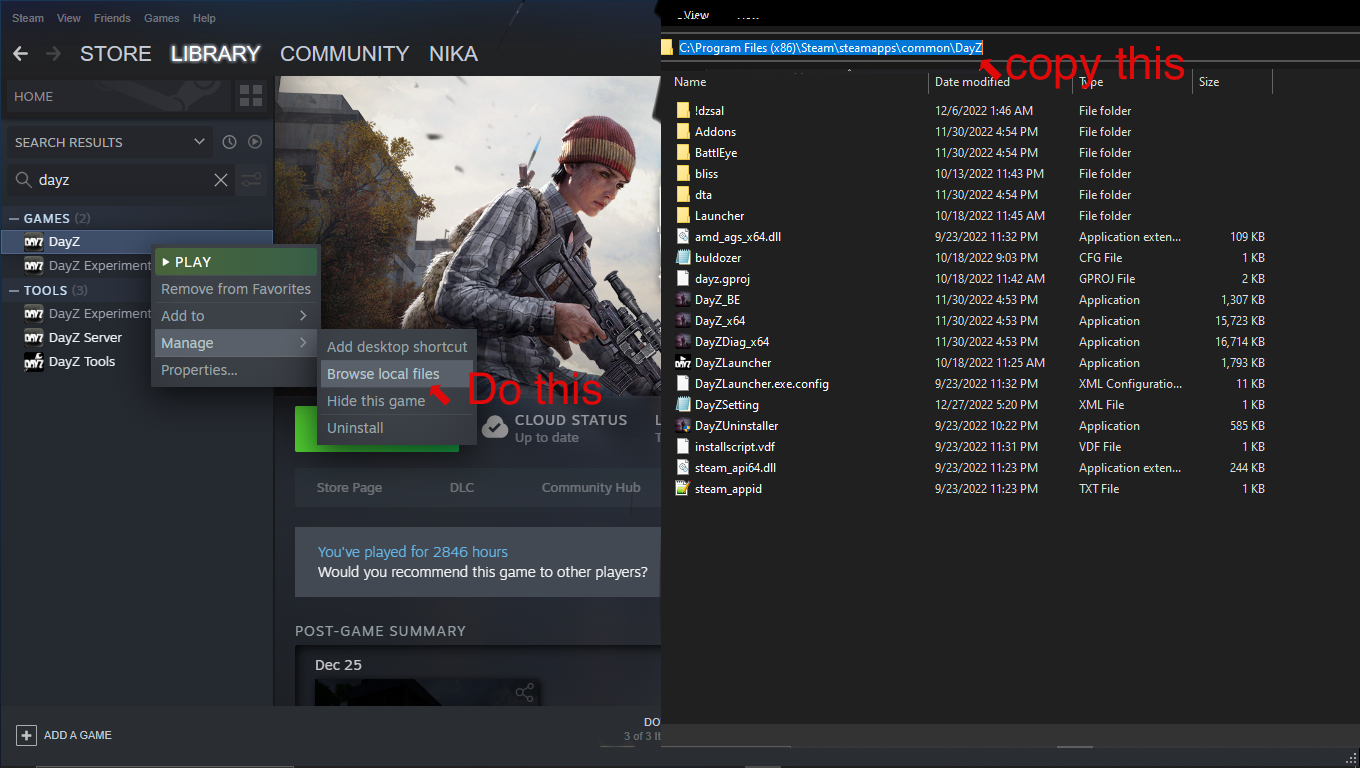Choose Browse local files in submenu
This screenshot has height=768, width=1360.
click(396, 374)
